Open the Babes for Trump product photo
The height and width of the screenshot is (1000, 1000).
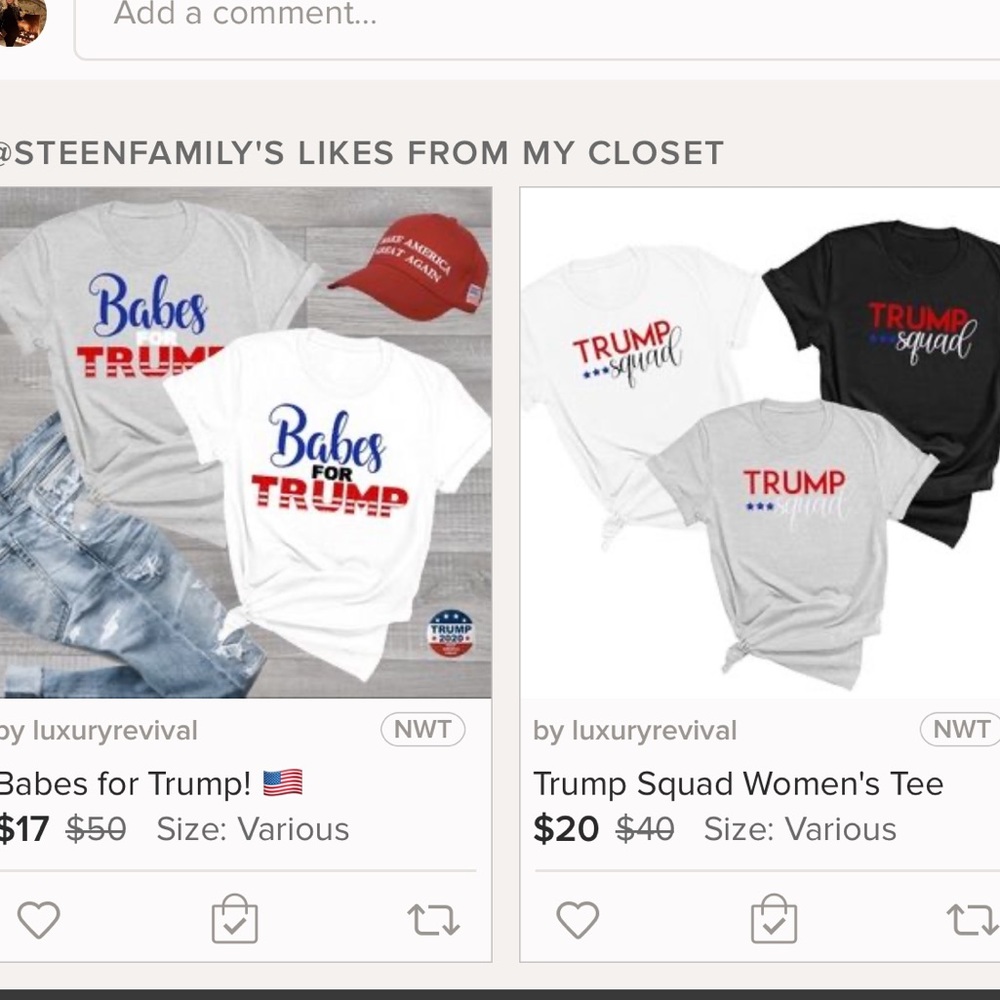245,442
